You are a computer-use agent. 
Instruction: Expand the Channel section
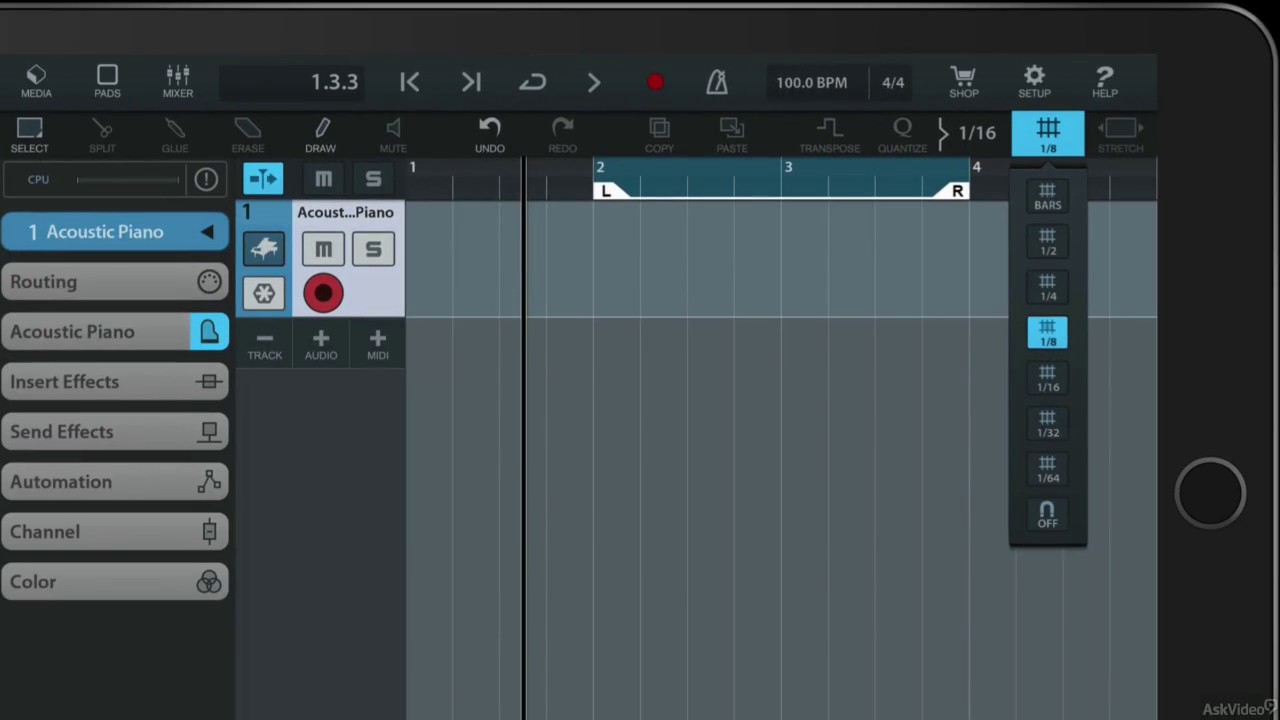tap(115, 532)
